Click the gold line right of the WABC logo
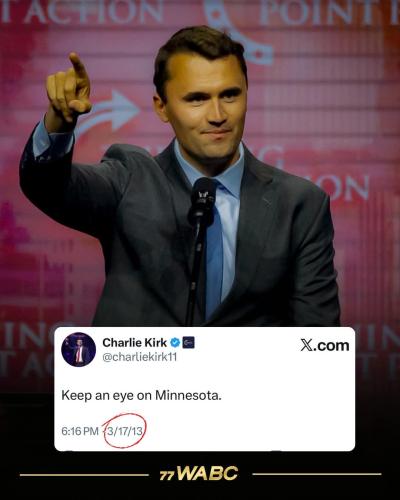Image resolution: width=400 pixels, height=500 pixels. point(317,474)
